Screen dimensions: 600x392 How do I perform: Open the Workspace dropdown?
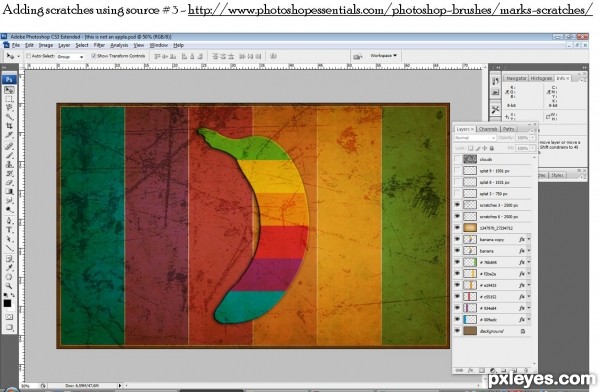(383, 56)
